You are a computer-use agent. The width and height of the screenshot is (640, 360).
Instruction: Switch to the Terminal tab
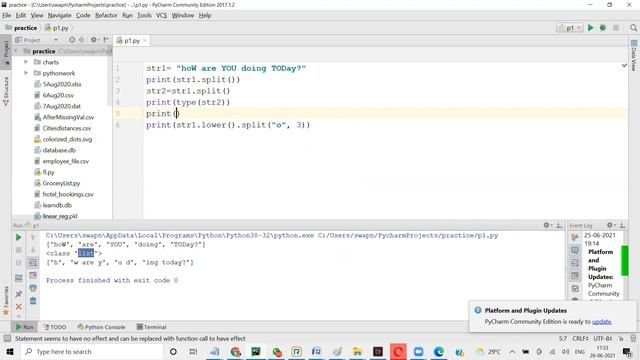(151, 327)
